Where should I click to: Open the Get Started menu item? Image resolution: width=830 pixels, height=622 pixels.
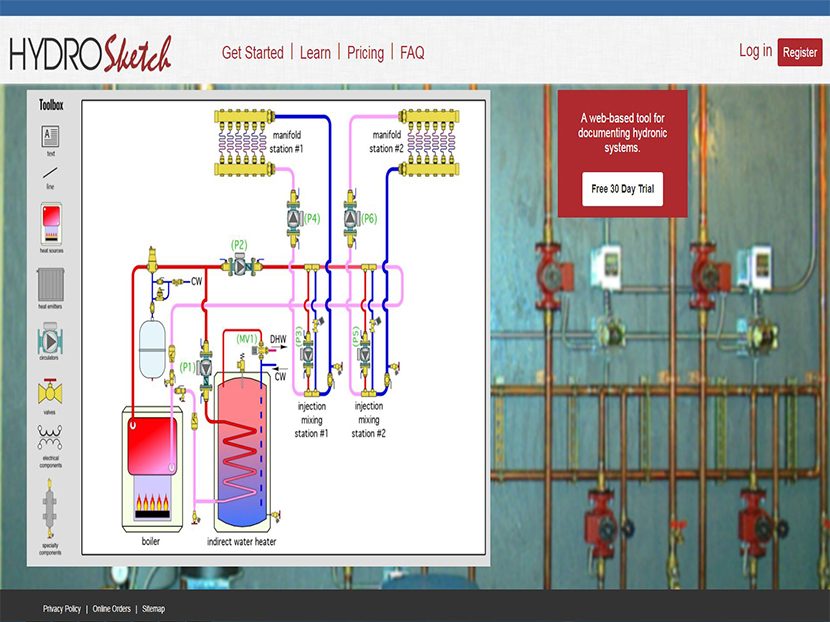[x=253, y=53]
